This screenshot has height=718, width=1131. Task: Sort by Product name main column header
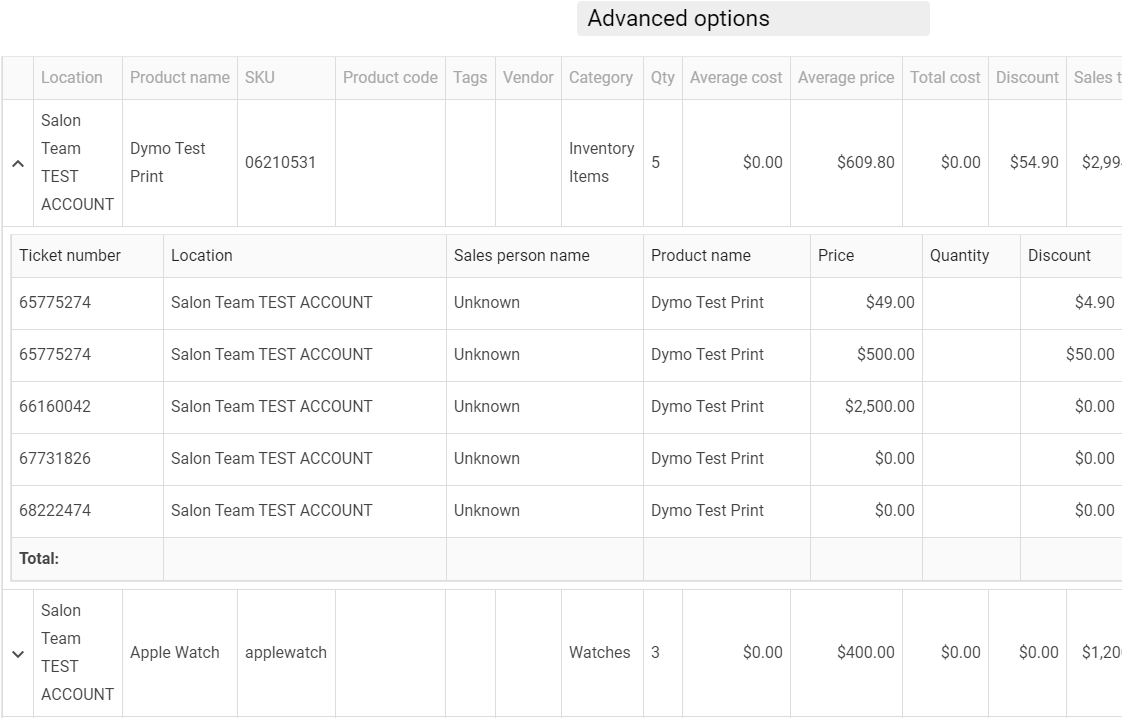180,78
